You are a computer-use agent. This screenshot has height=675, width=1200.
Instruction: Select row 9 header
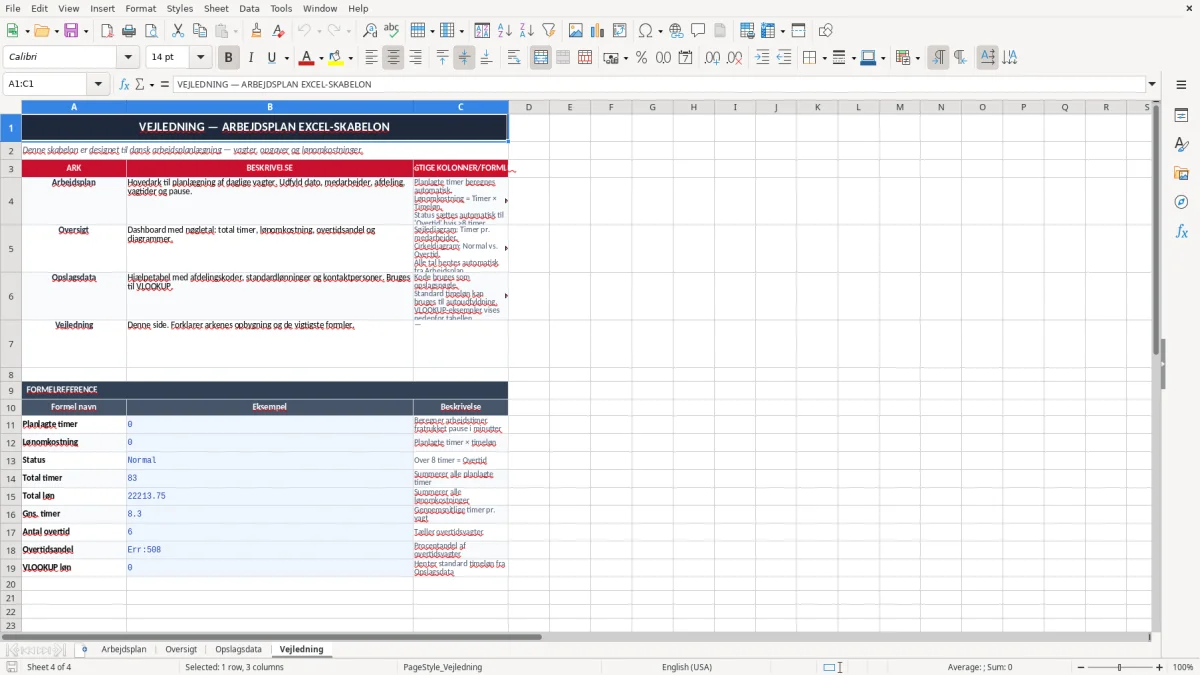[10, 390]
